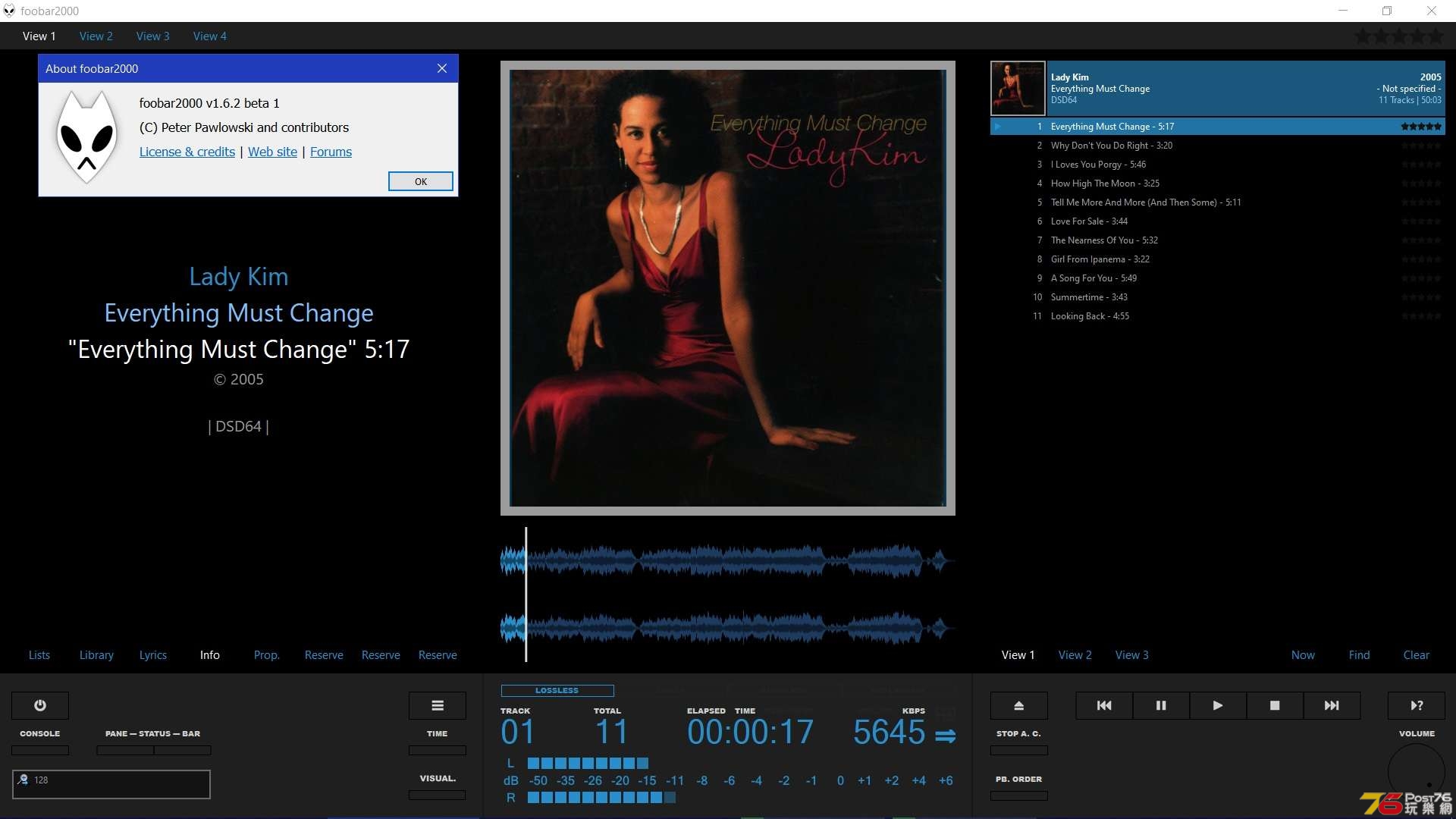
Task: Seek within the waveform seekbar
Action: [x=726, y=595]
